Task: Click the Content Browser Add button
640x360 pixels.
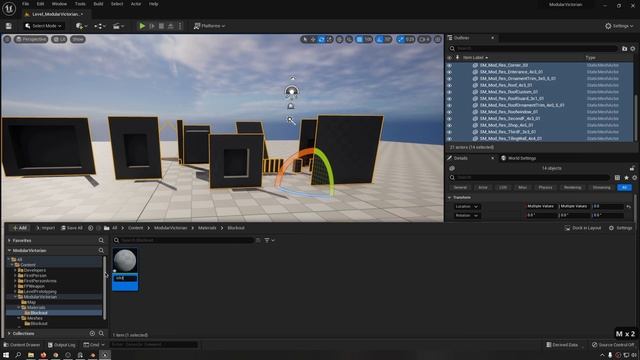Action: point(19,228)
